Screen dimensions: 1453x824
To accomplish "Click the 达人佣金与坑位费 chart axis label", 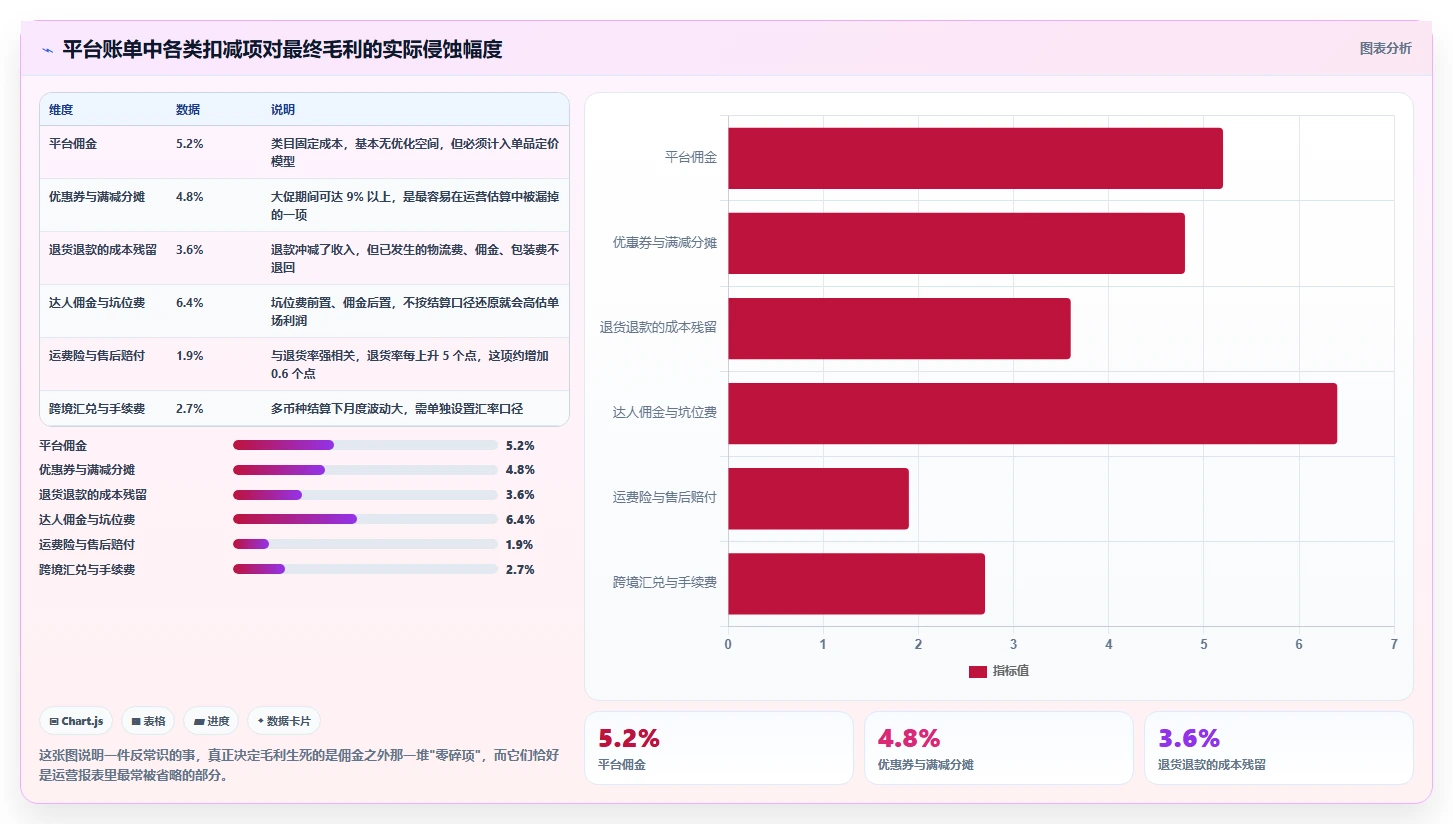I will pyautogui.click(x=665, y=413).
